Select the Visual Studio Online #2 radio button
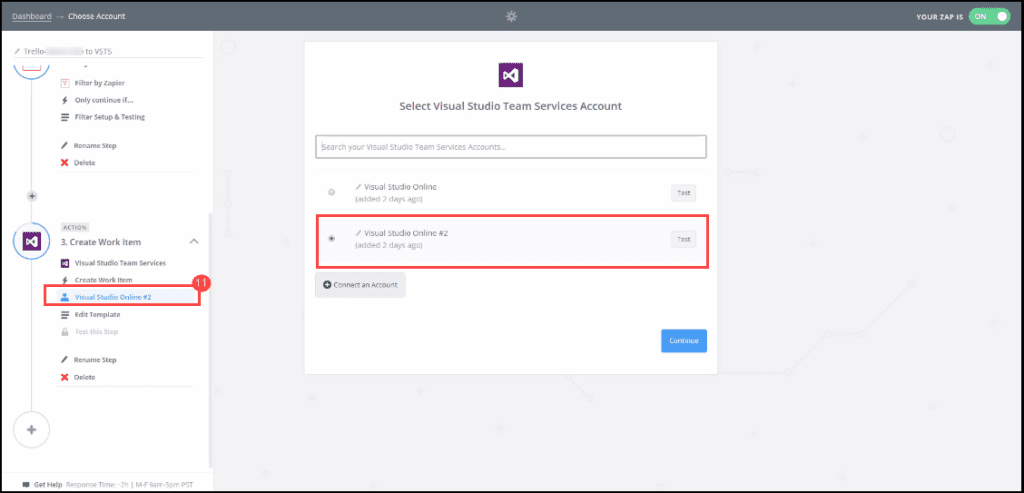This screenshot has width=1024, height=493. click(x=332, y=239)
